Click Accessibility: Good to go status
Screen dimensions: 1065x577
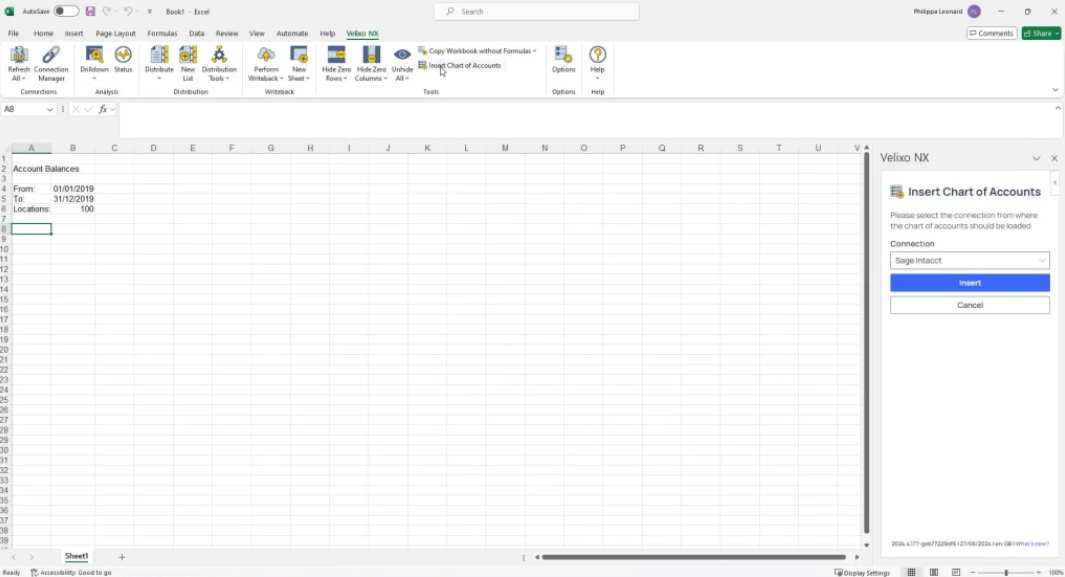71,573
